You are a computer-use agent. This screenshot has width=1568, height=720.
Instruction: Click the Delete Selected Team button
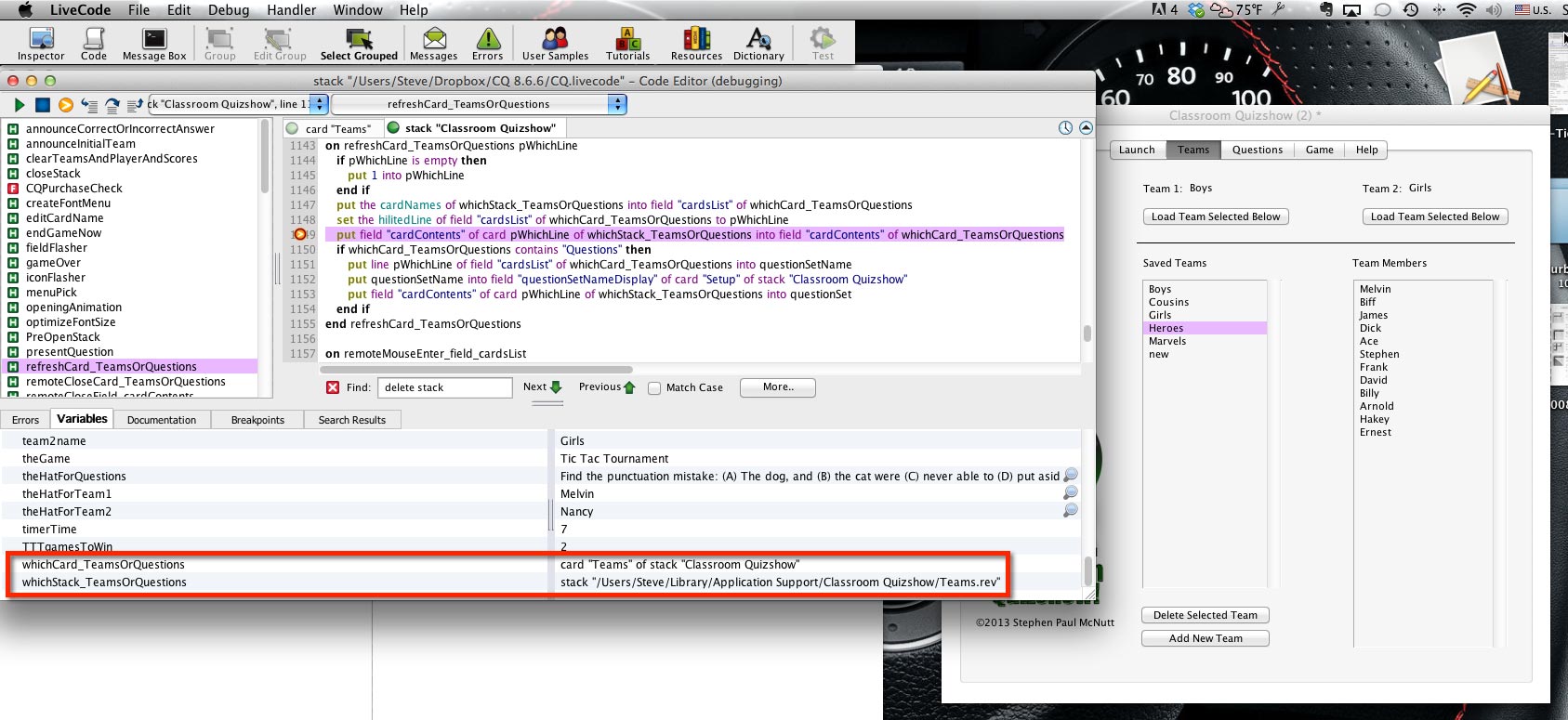point(1205,615)
